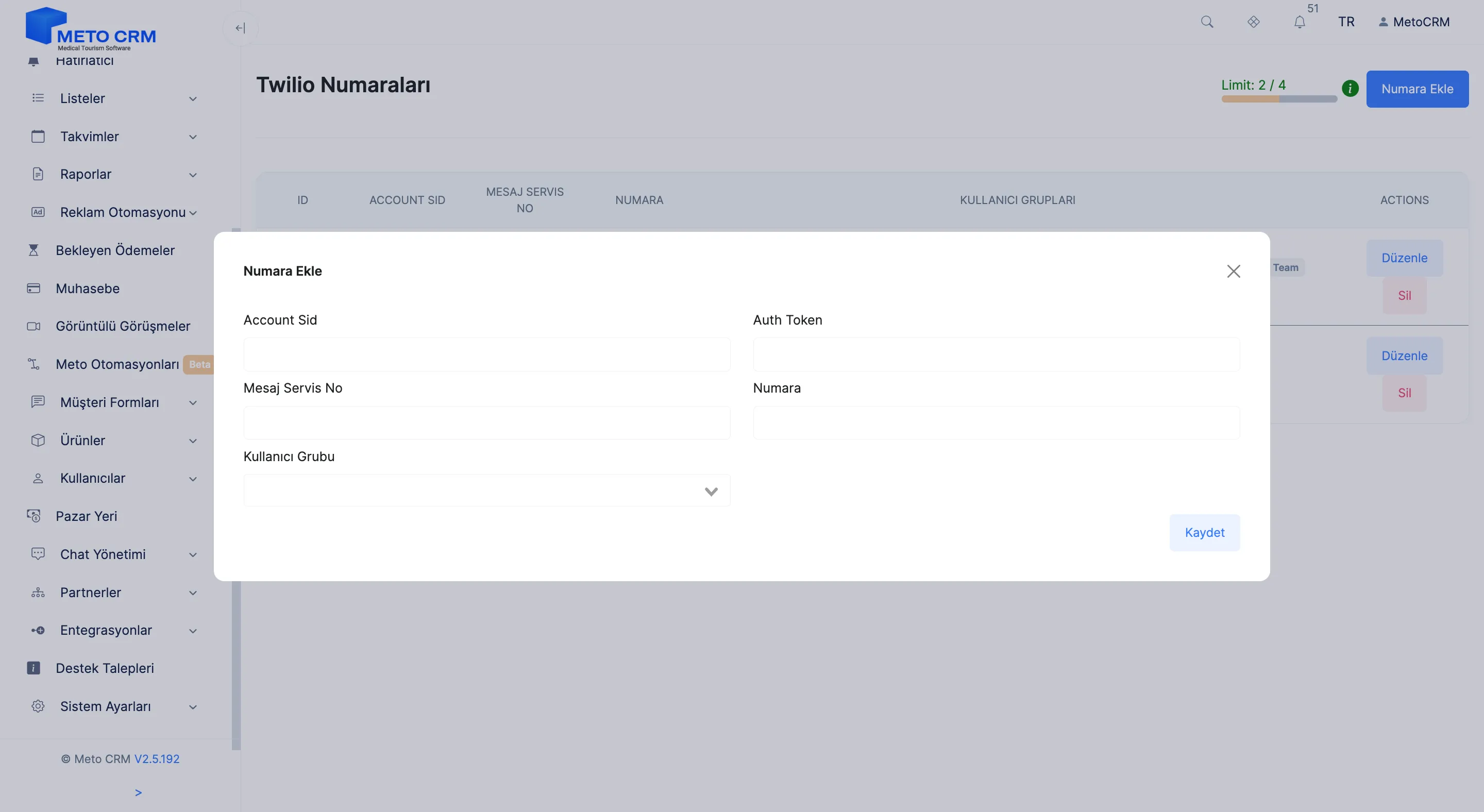1484x812 pixels.
Task: Close the Numara Ekle dialog
Action: [1234, 271]
